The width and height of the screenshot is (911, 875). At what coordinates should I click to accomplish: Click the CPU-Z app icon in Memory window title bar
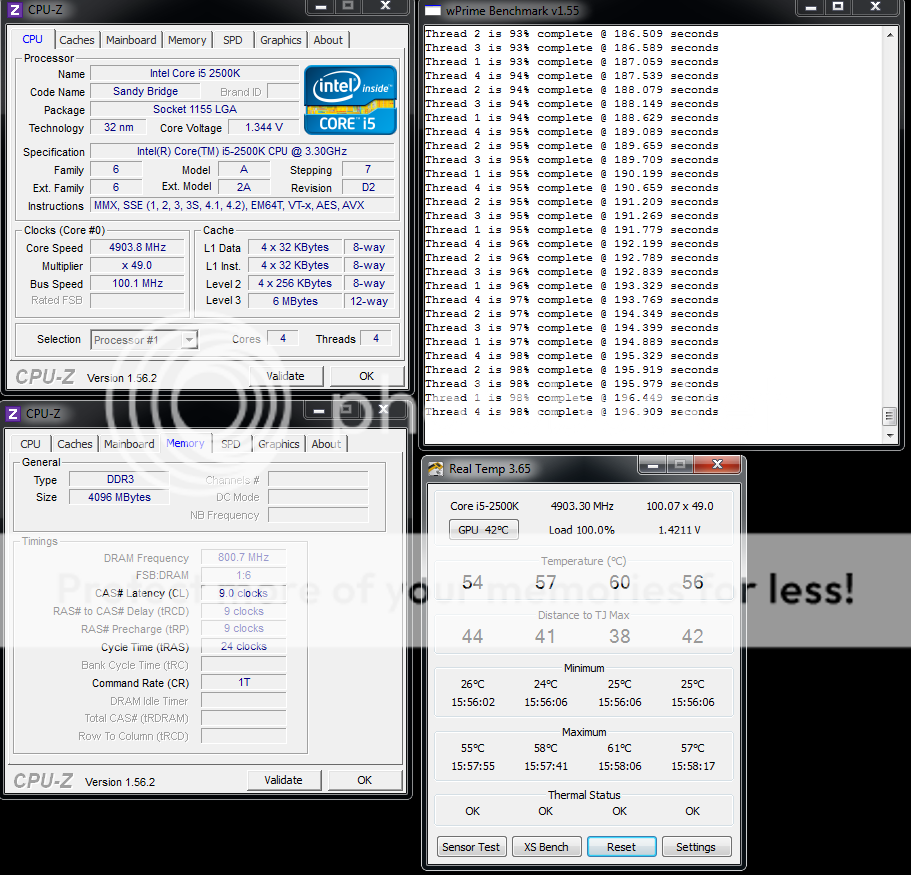click(x=13, y=414)
